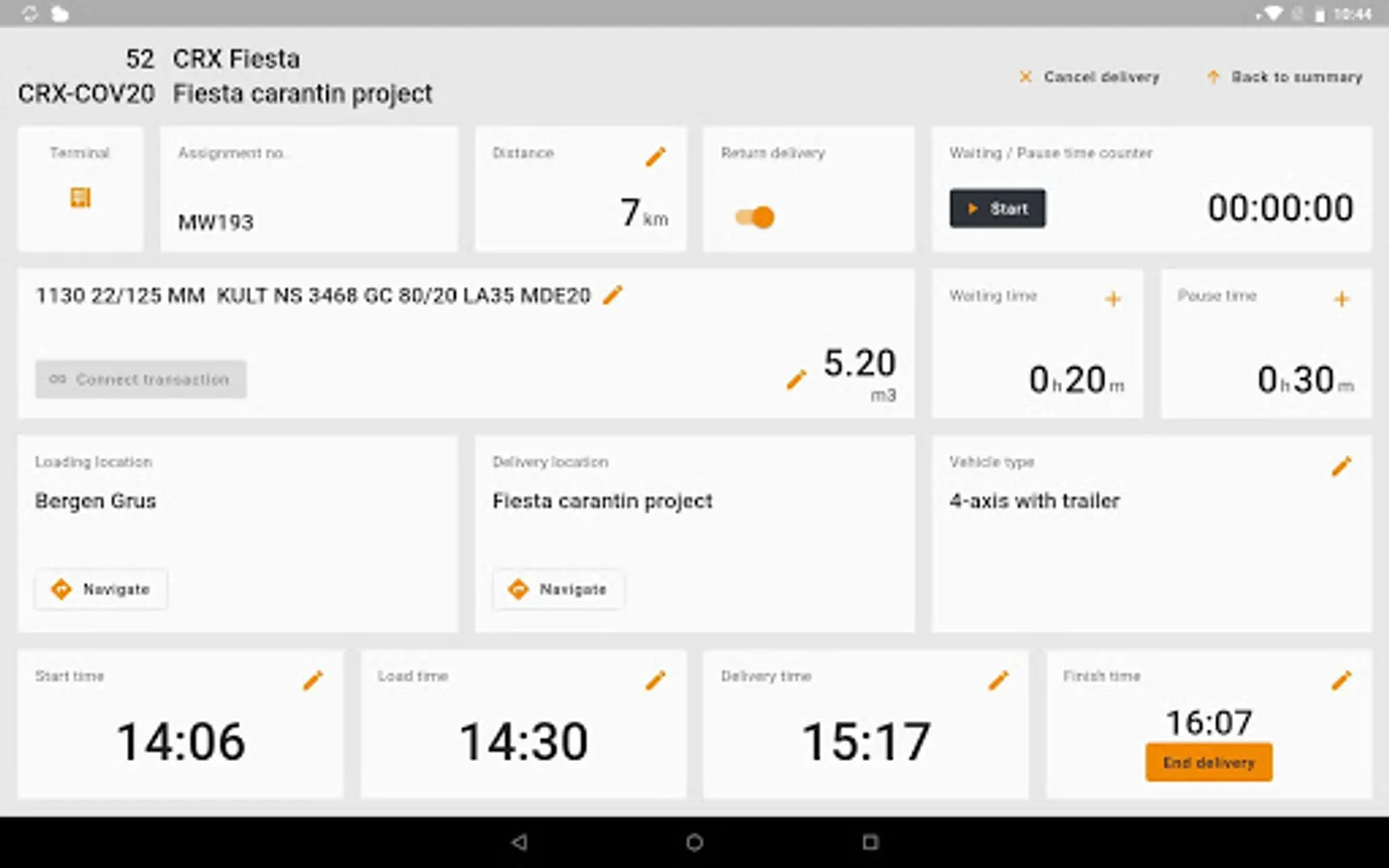Toggle the Return delivery switch

[x=755, y=217]
